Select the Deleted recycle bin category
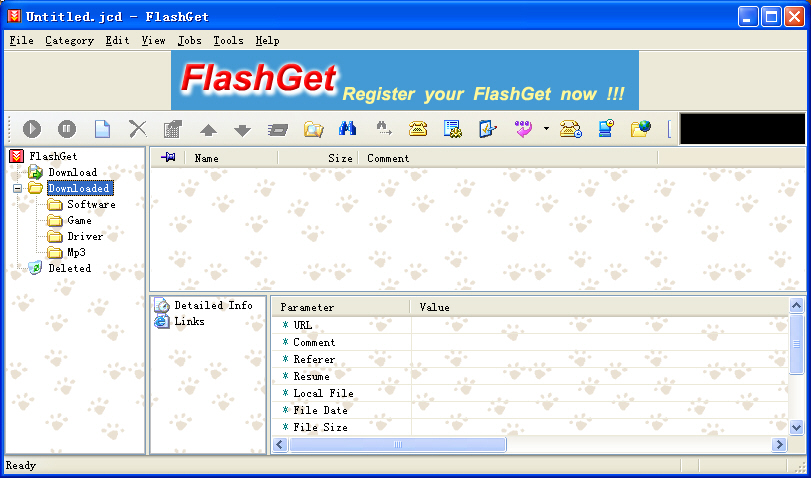The image size is (811, 478). pyautogui.click(x=69, y=268)
